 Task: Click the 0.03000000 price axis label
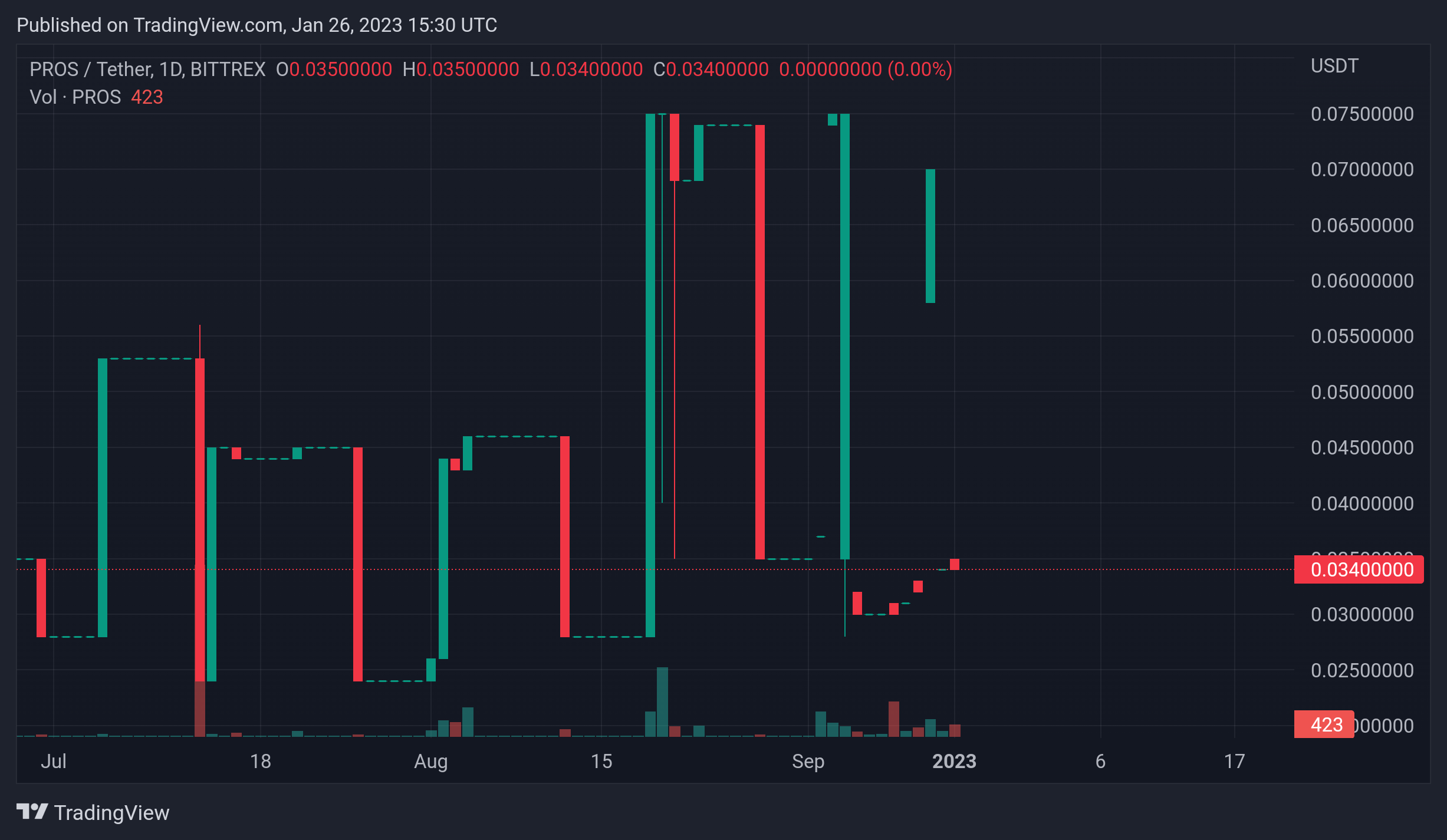coord(1362,615)
